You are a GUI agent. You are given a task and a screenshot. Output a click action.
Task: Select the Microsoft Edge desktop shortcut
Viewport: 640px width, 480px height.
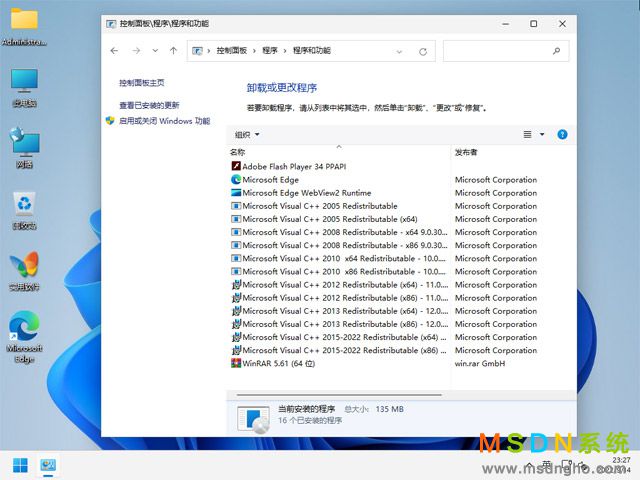(x=24, y=337)
